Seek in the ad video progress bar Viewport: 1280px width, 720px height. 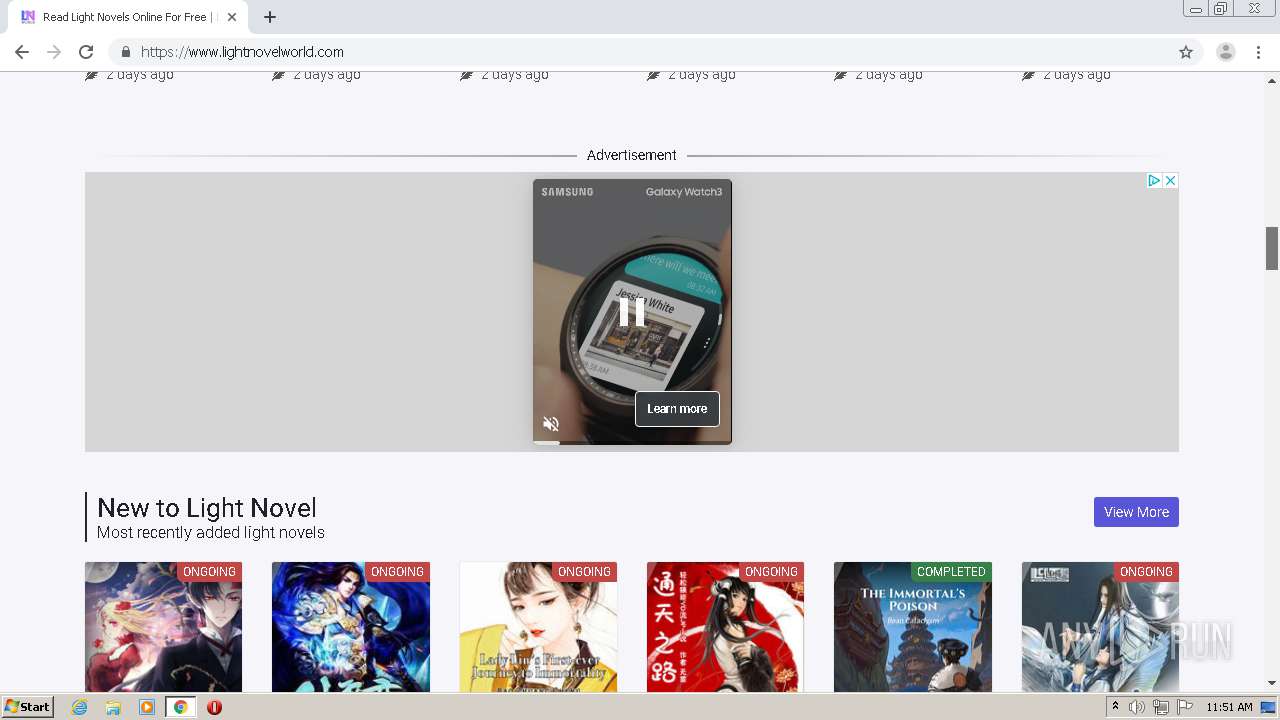(x=632, y=442)
